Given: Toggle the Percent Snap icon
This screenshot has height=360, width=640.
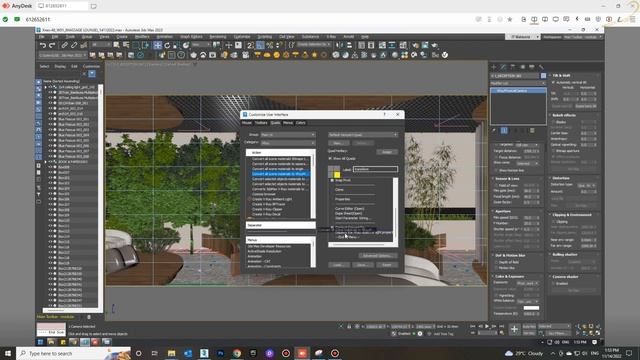Looking at the screenshot, I should click(x=269, y=45).
